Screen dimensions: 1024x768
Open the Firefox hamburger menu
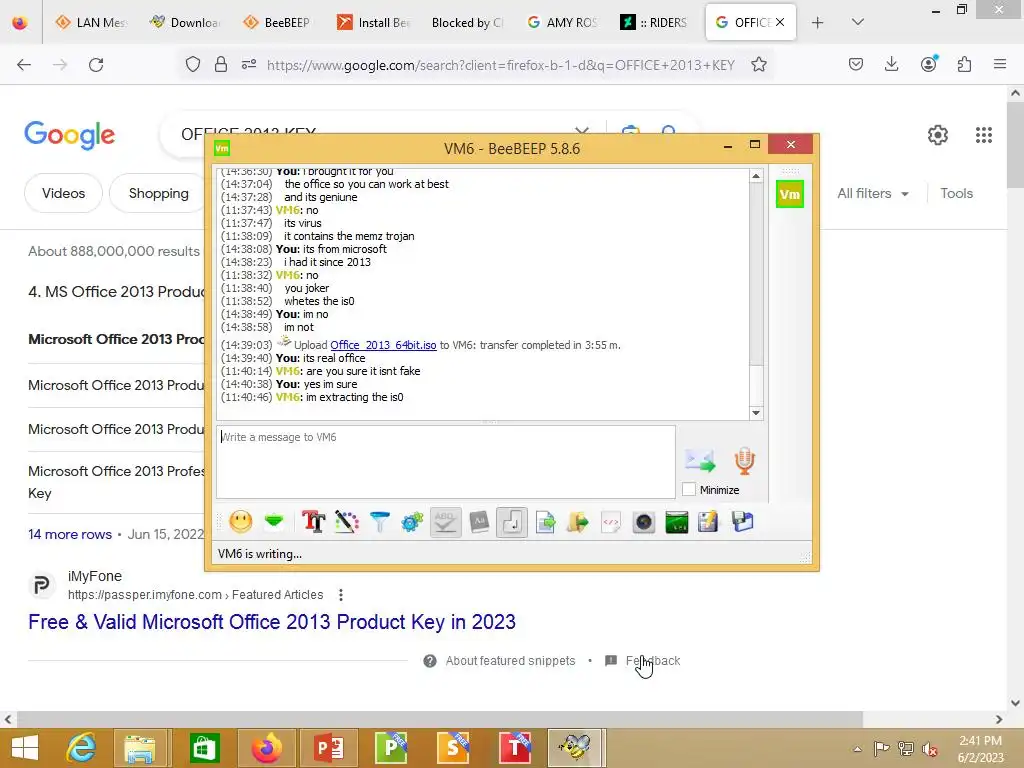1000,64
